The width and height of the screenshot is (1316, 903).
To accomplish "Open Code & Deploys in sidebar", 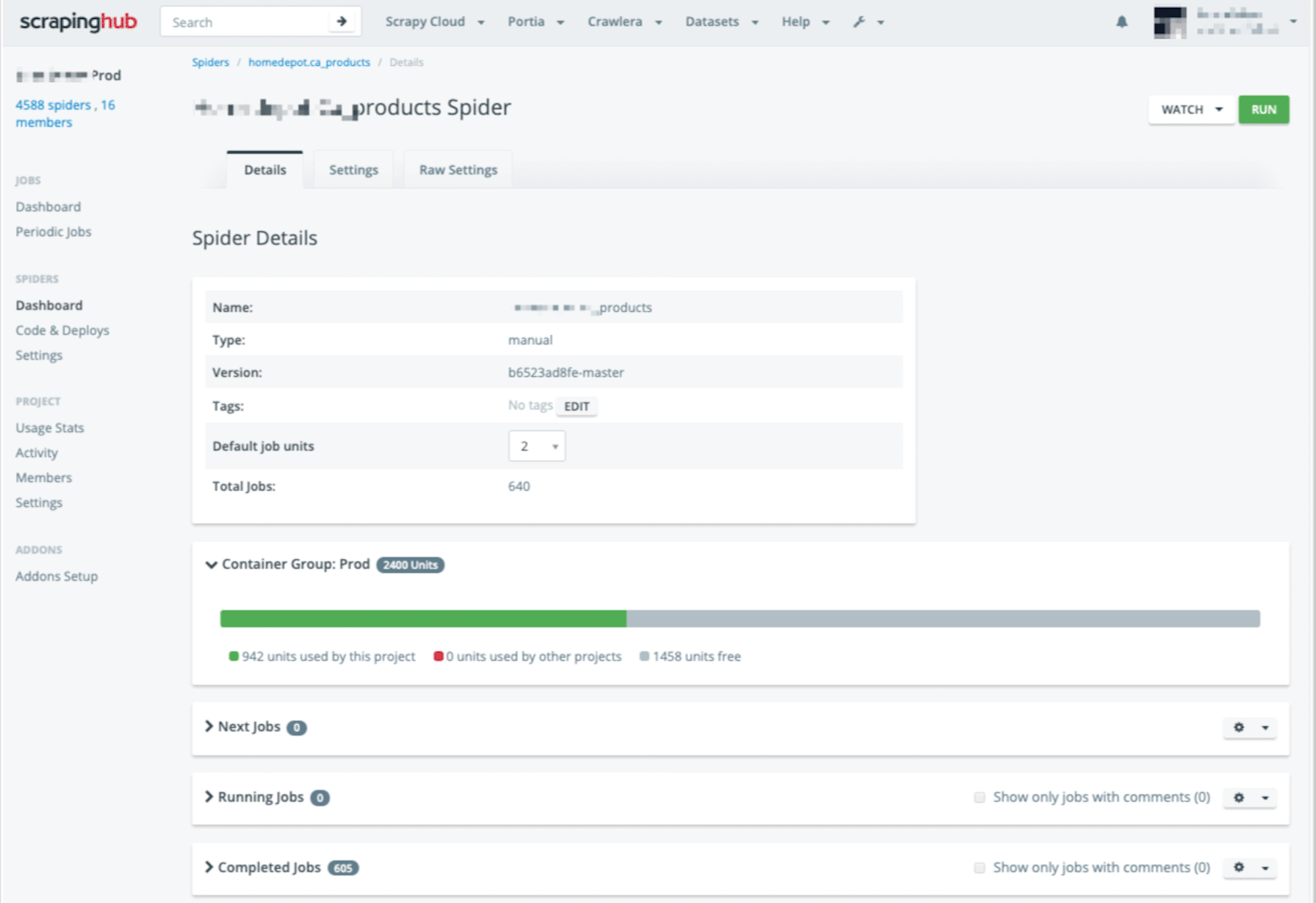I will pyautogui.click(x=63, y=330).
